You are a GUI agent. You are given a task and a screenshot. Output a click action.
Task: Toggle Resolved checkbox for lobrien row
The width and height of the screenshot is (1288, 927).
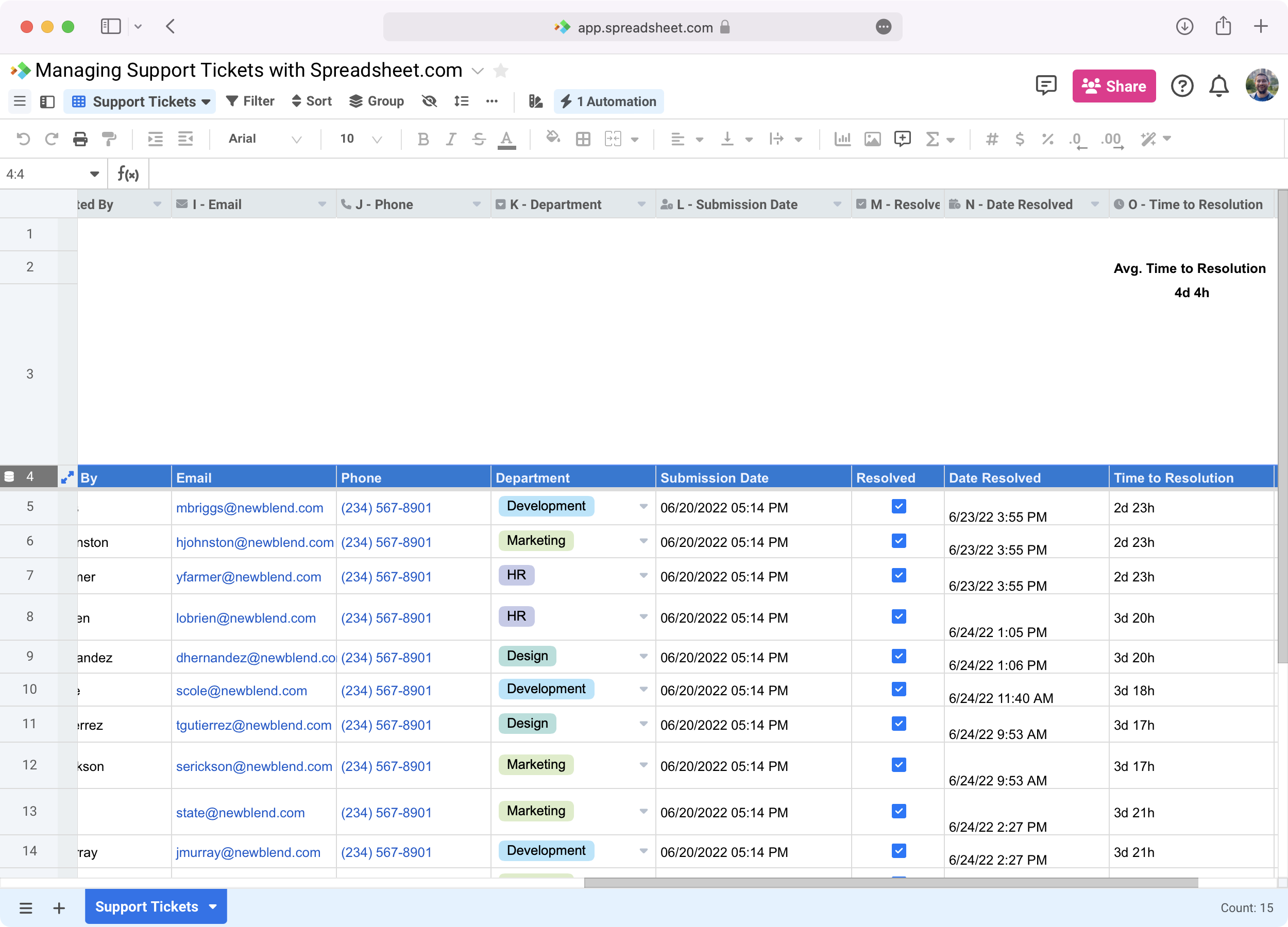point(899,616)
